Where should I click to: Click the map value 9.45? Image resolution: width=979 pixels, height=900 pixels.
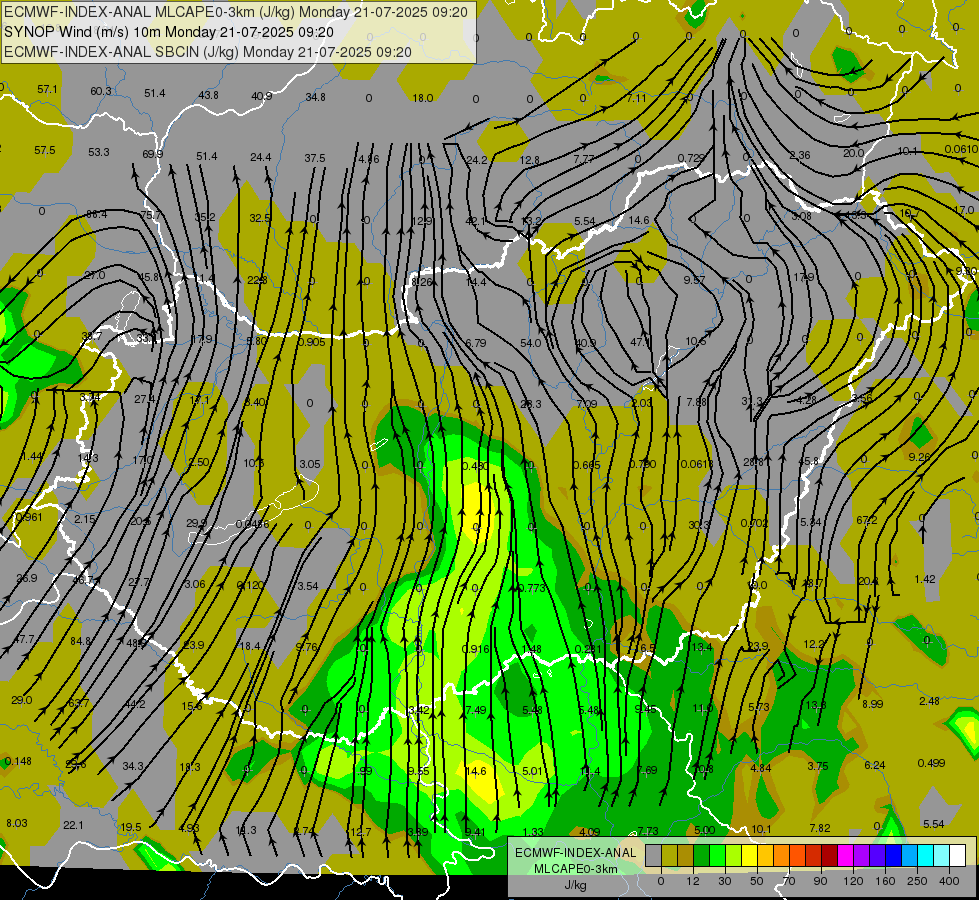(x=646, y=709)
